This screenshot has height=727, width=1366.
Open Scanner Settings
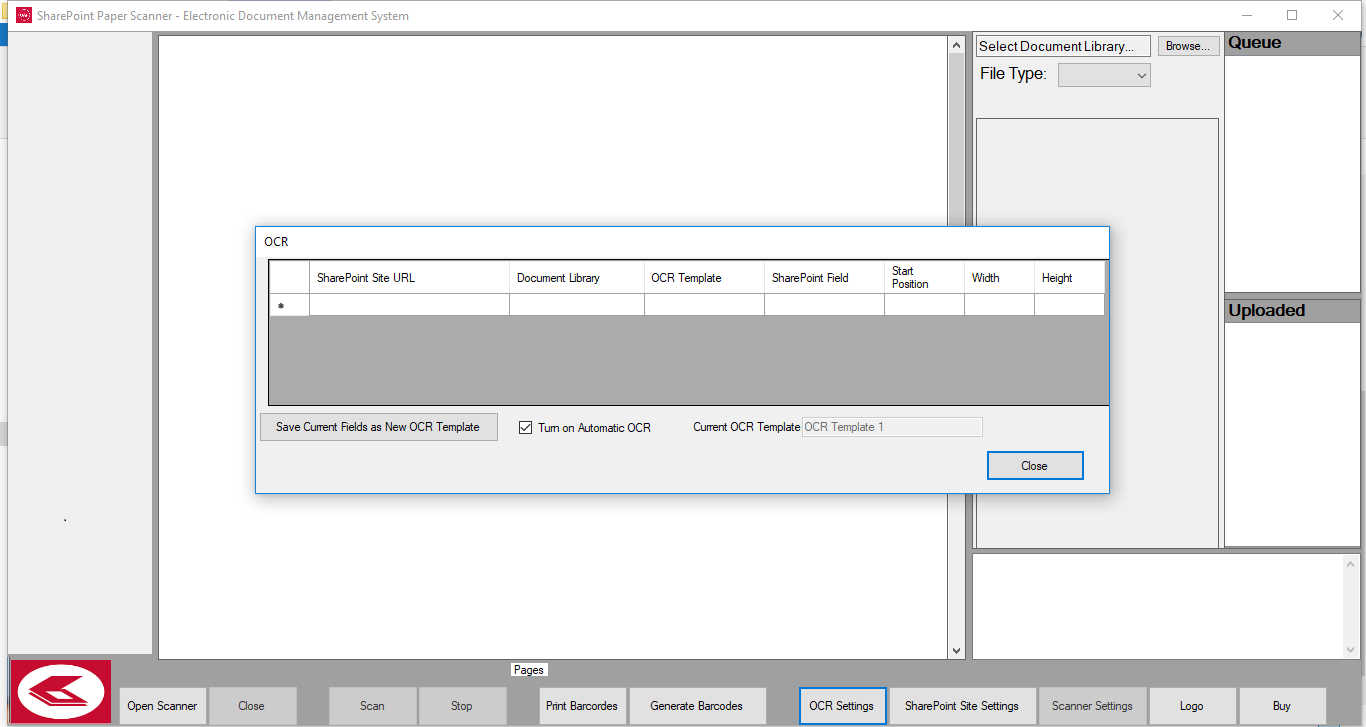(1092, 706)
